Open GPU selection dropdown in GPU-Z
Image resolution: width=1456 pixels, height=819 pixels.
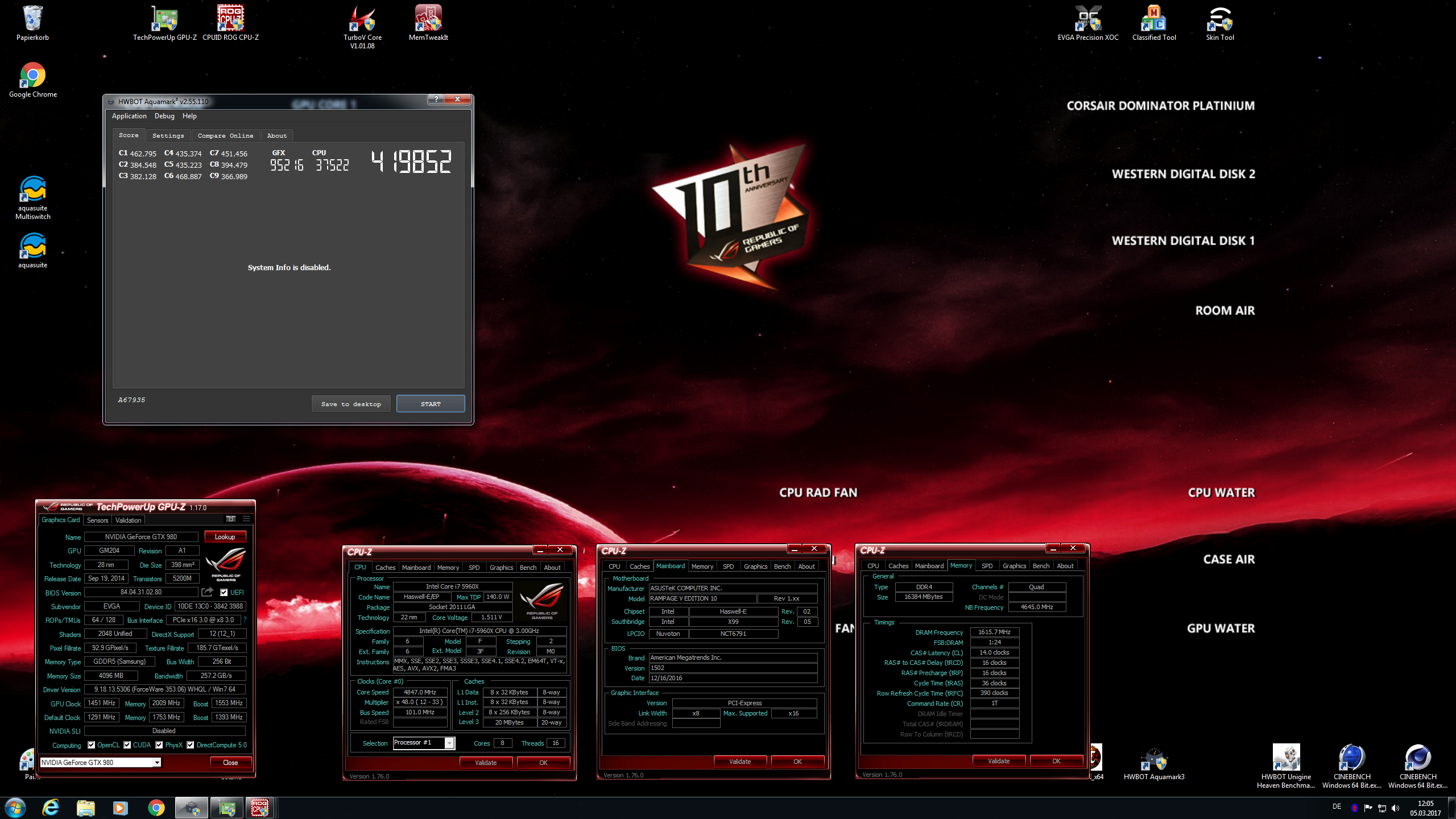click(101, 762)
